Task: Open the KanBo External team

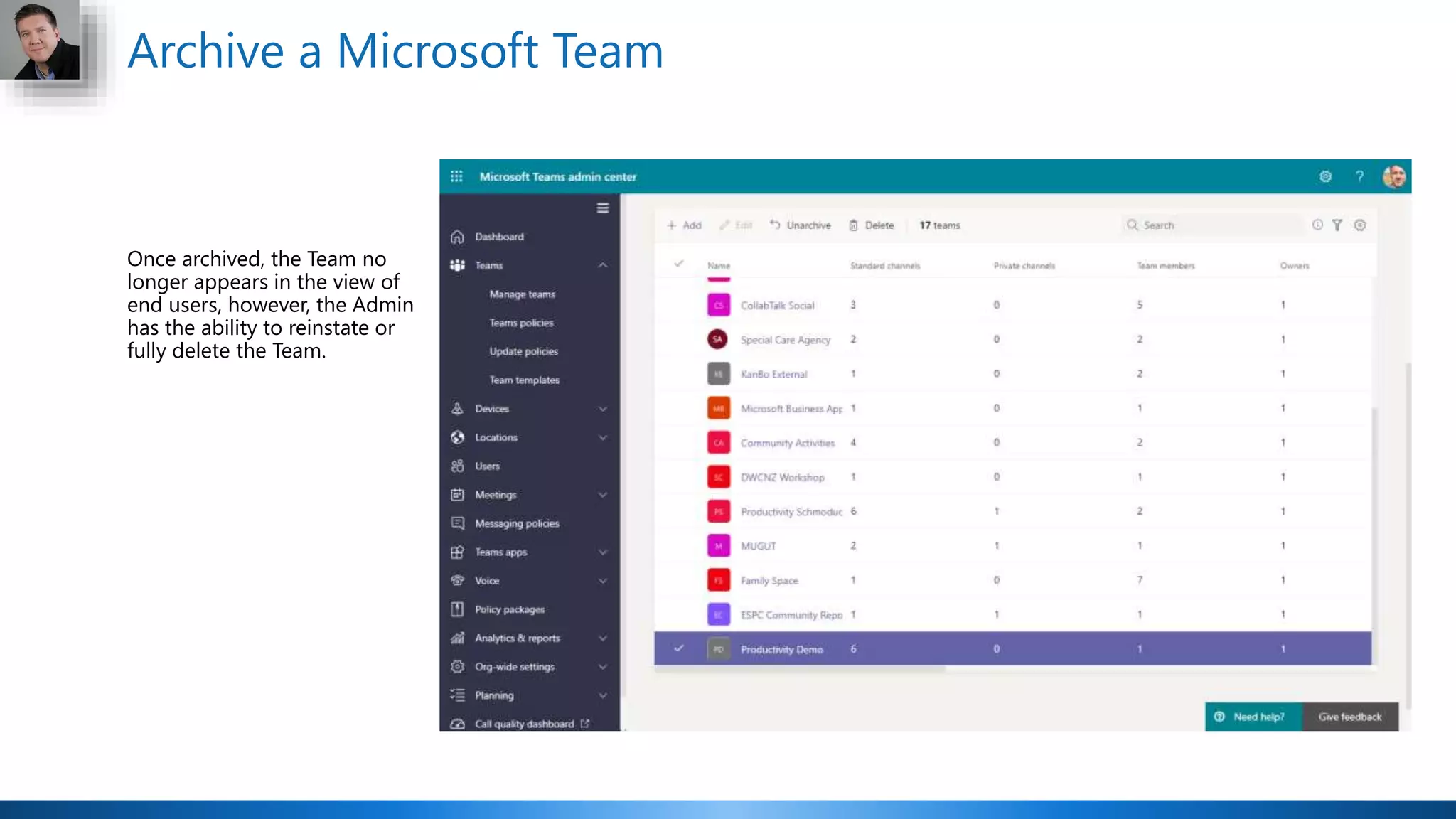Action: (773, 374)
